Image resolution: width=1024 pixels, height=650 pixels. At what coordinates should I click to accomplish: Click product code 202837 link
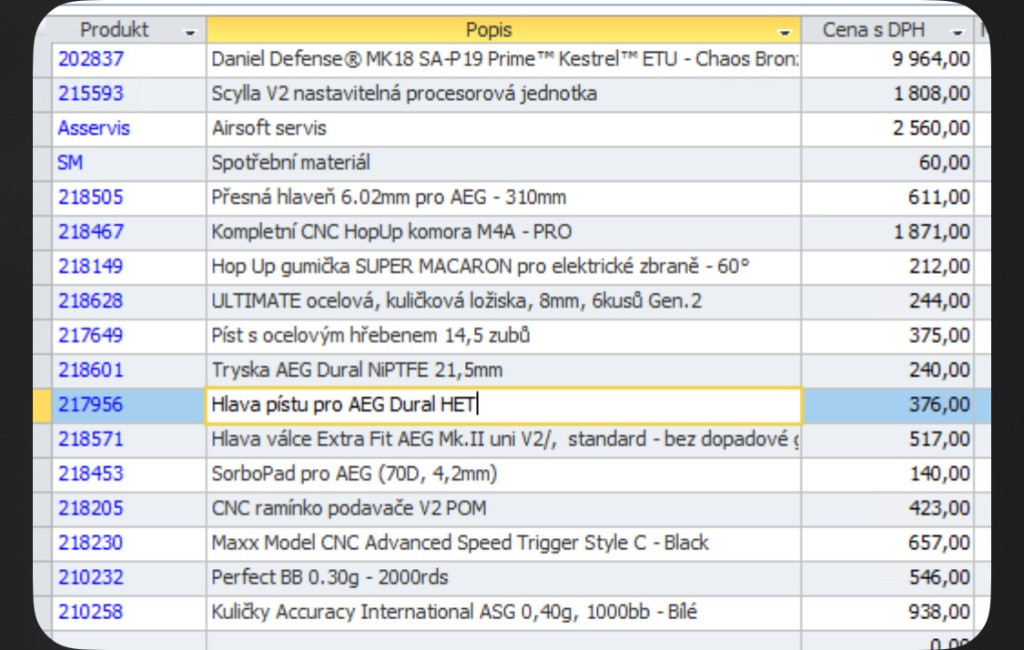91,59
